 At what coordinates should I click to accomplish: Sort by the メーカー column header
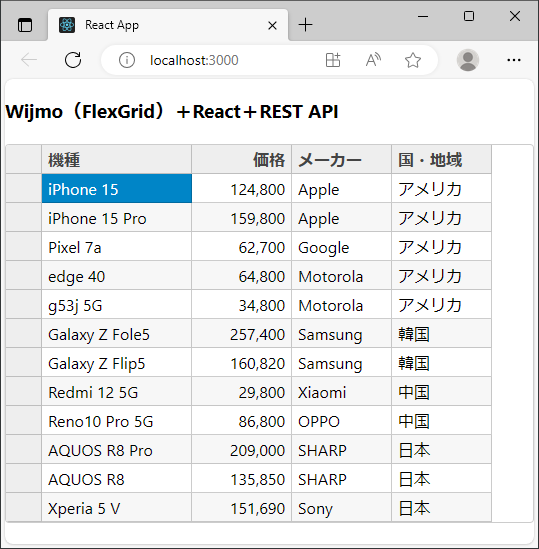pyautogui.click(x=341, y=159)
